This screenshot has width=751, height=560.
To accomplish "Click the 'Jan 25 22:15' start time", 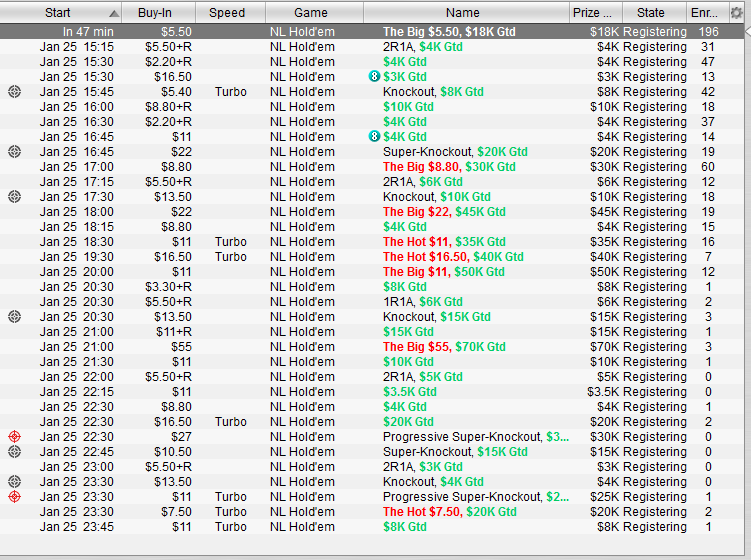I will pyautogui.click(x=77, y=392).
